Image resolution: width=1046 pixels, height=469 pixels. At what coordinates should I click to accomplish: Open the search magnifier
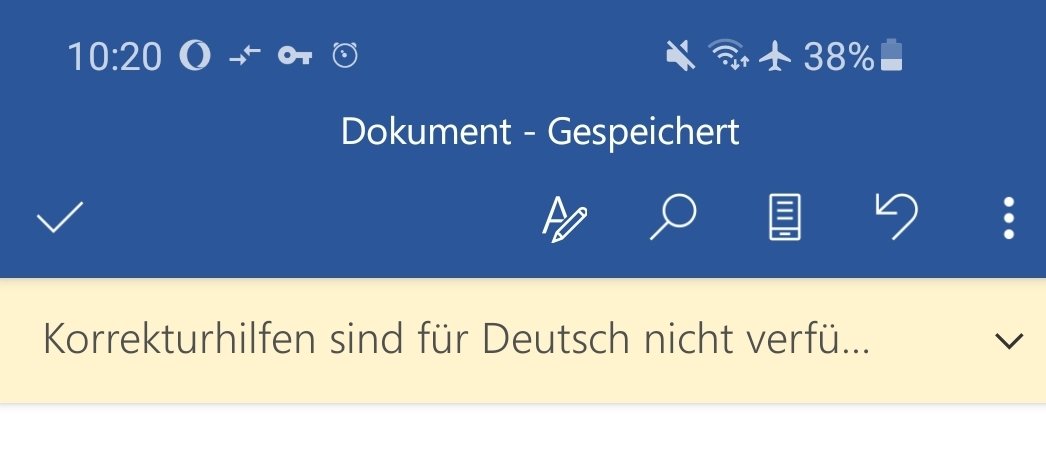673,217
